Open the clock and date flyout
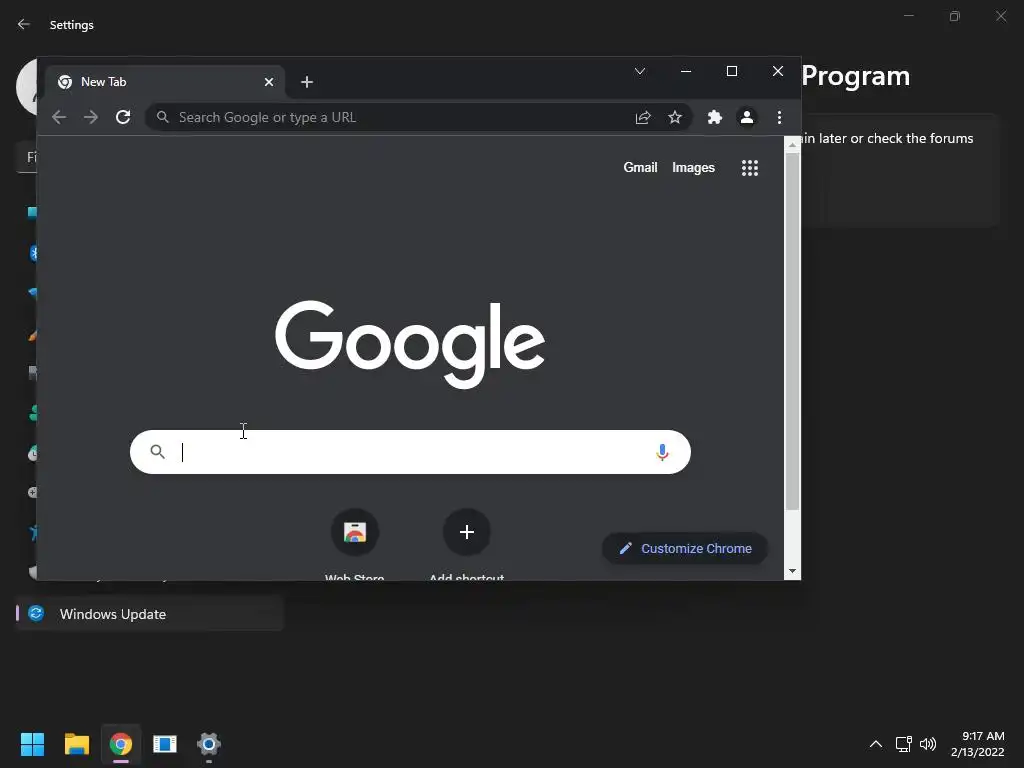 pos(978,744)
